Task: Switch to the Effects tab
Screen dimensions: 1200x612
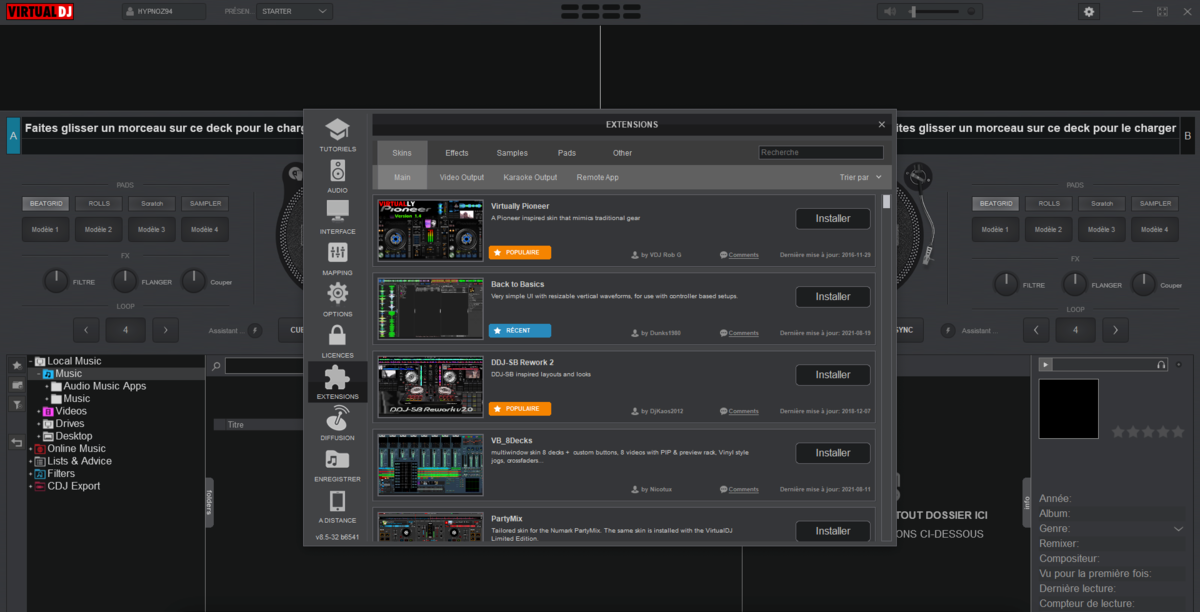Action: click(457, 153)
